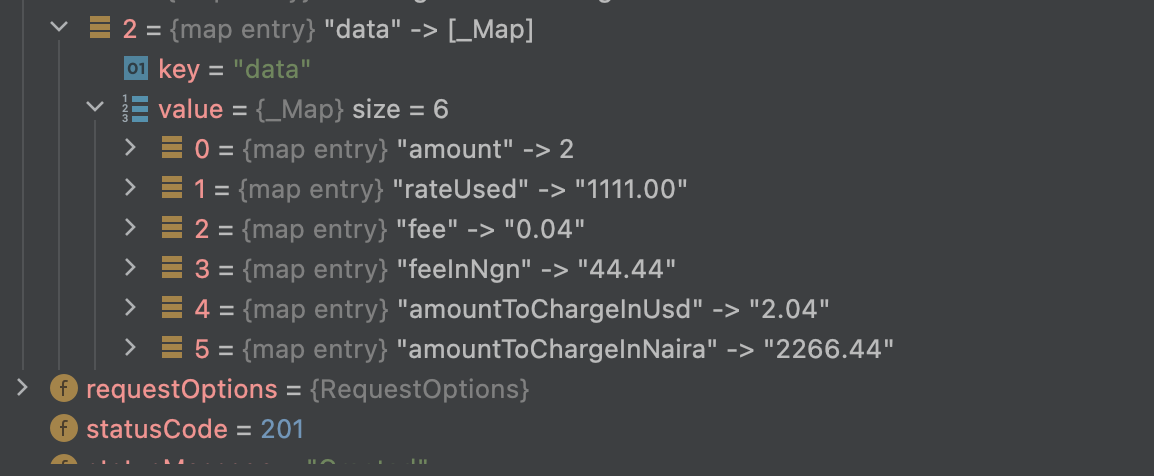This screenshot has width=1154, height=476.
Task: Click the primitive type icon beside key
Action: click(x=135, y=68)
